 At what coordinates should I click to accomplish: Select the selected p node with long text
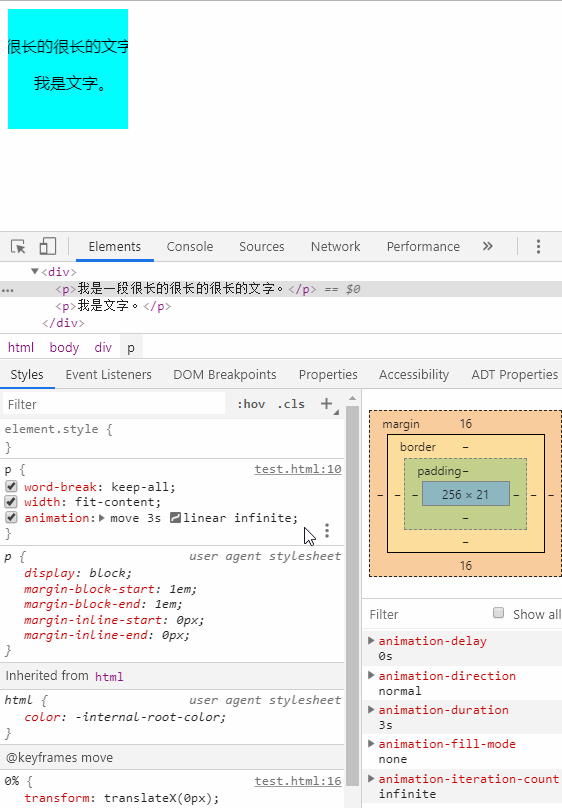coord(281,289)
